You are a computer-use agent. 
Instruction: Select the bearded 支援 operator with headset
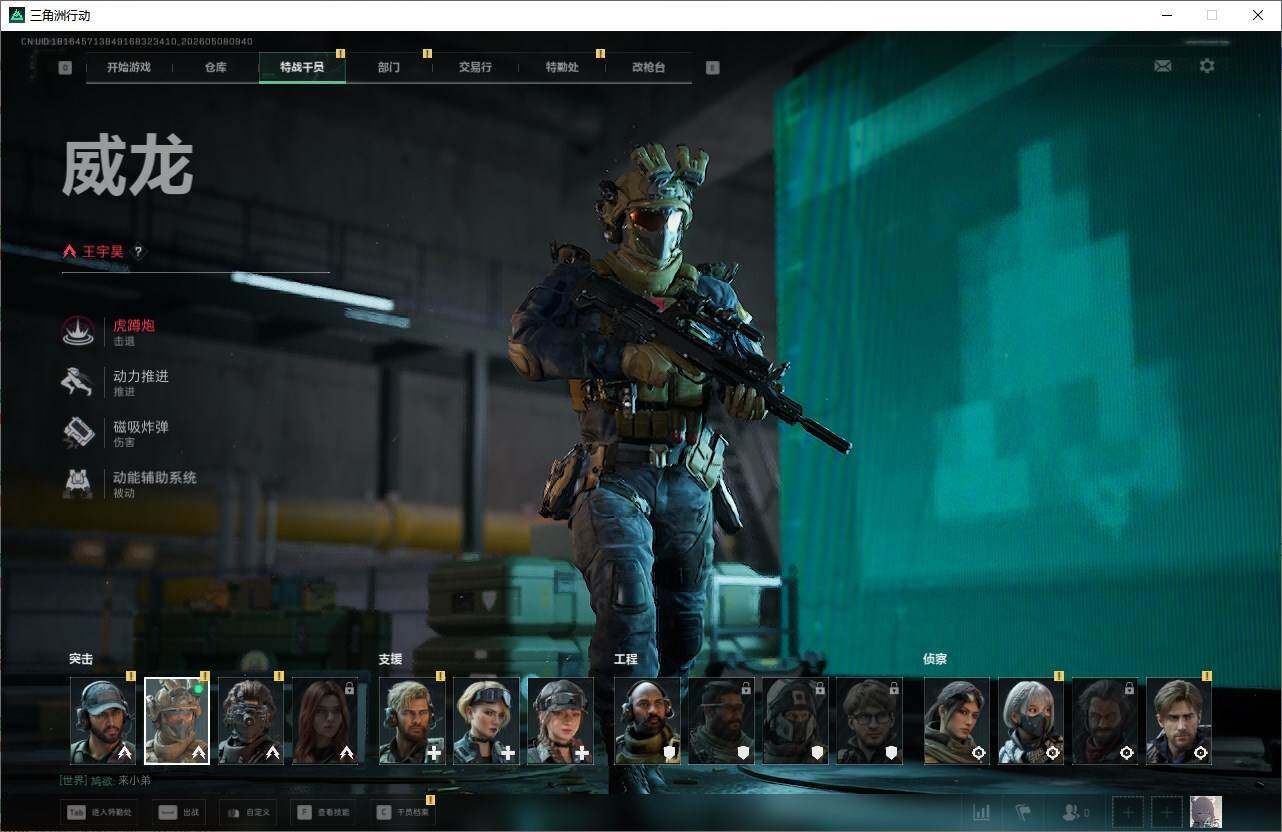(x=412, y=721)
